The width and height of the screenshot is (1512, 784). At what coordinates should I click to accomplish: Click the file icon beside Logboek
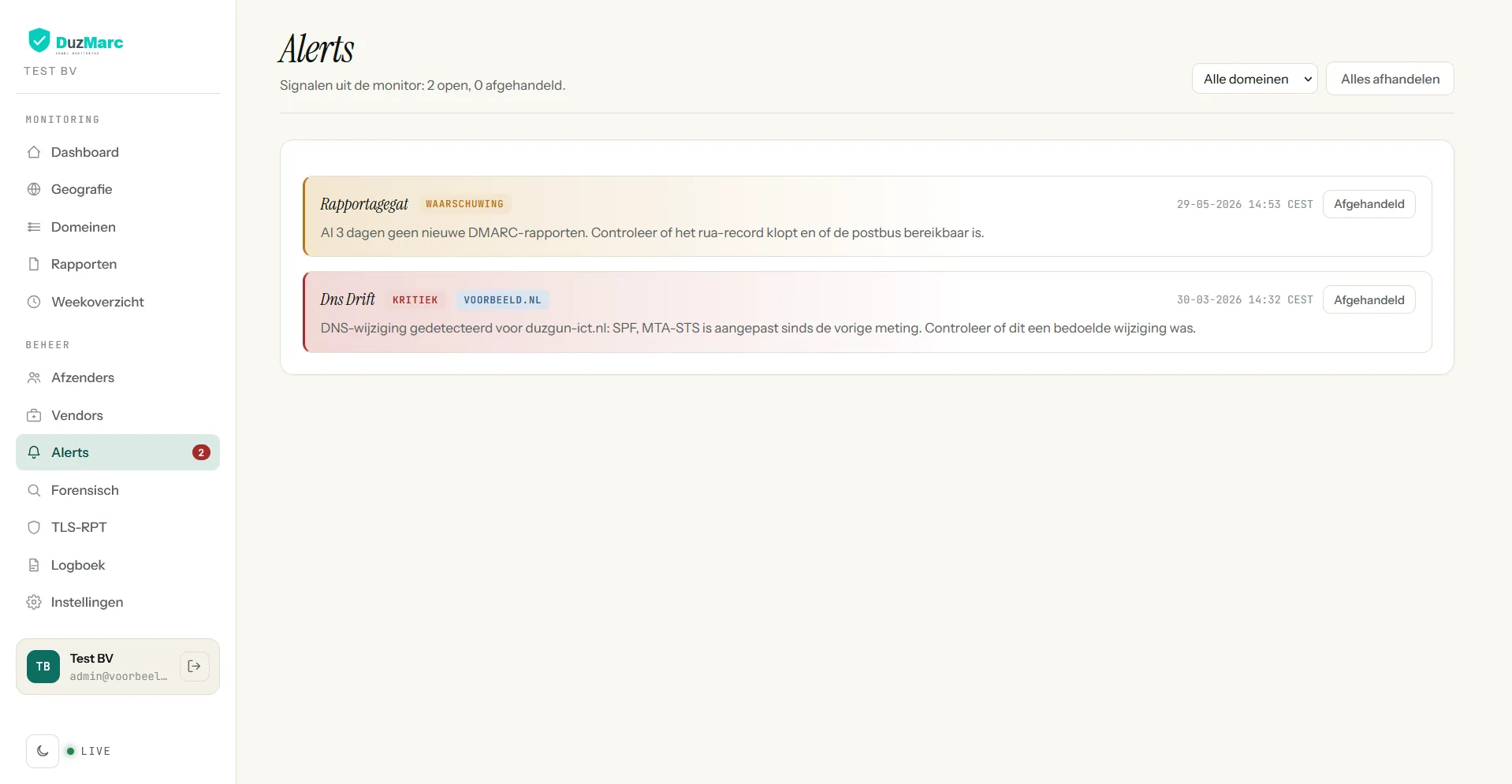[34, 565]
